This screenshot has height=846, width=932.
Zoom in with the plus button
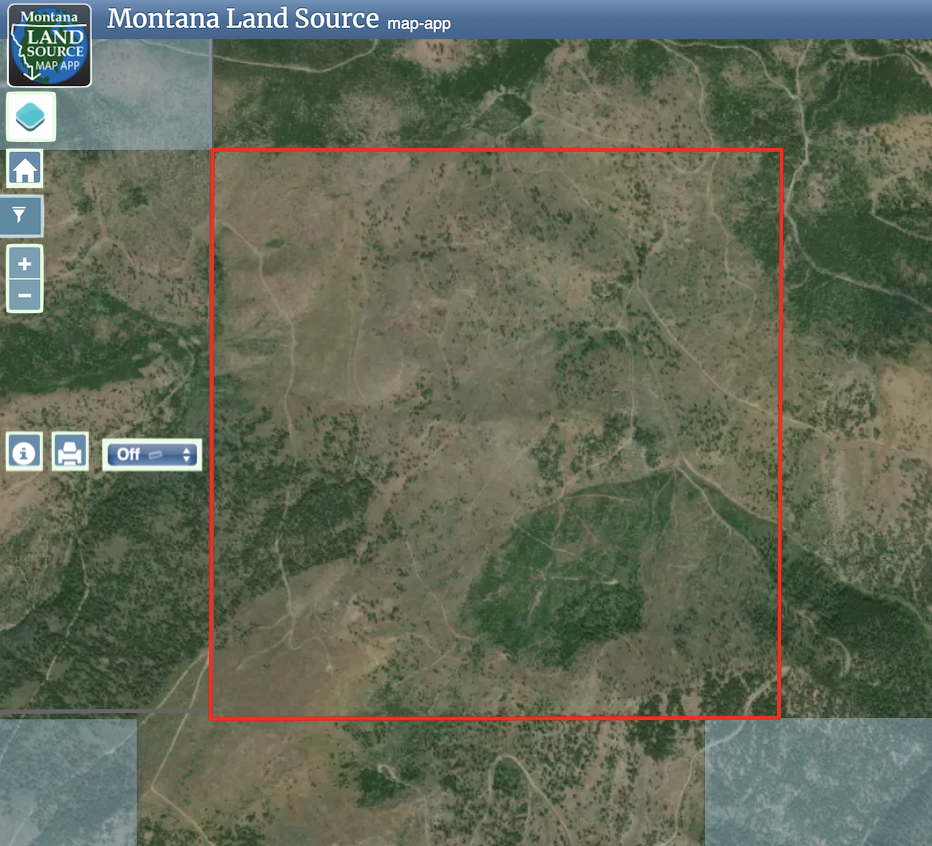[x=25, y=264]
